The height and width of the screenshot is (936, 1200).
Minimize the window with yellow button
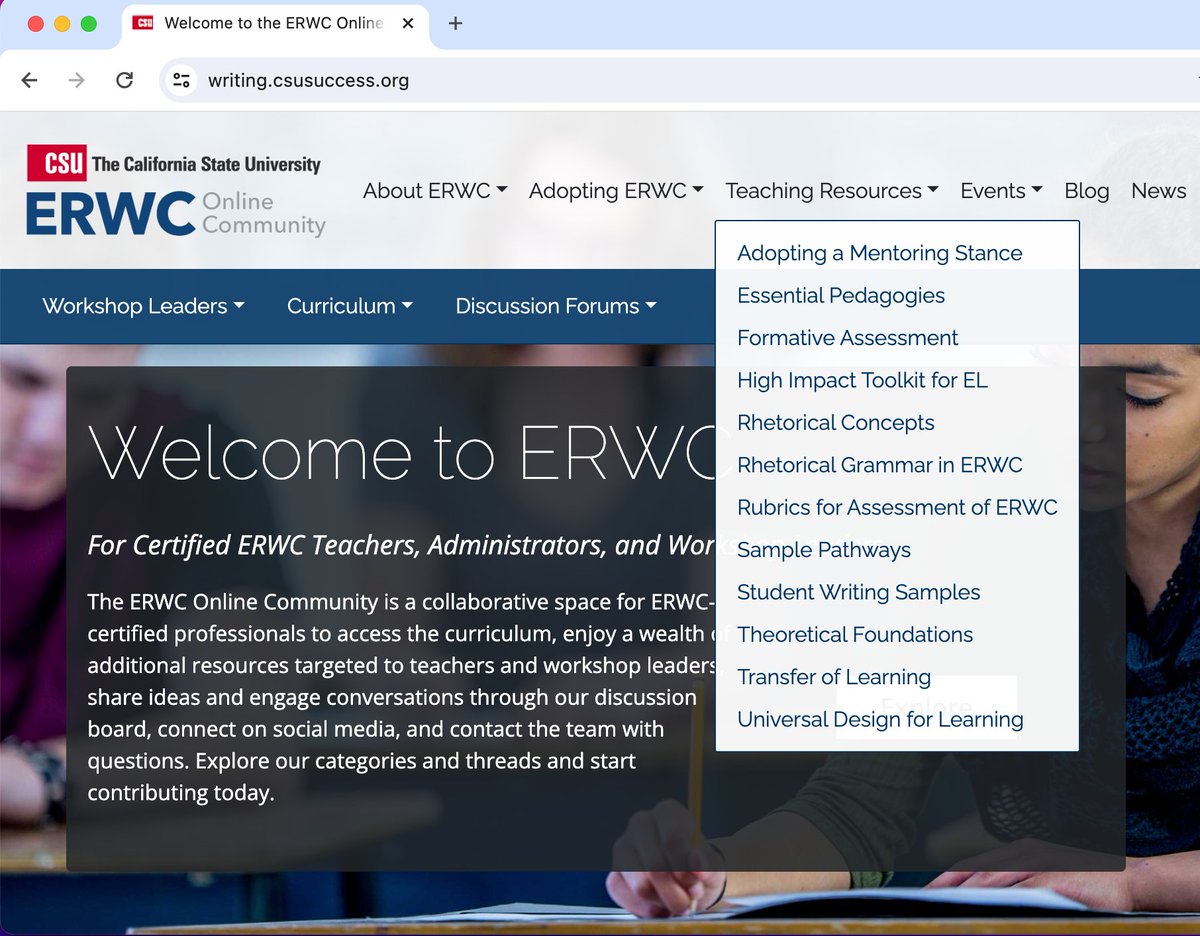pyautogui.click(x=62, y=23)
